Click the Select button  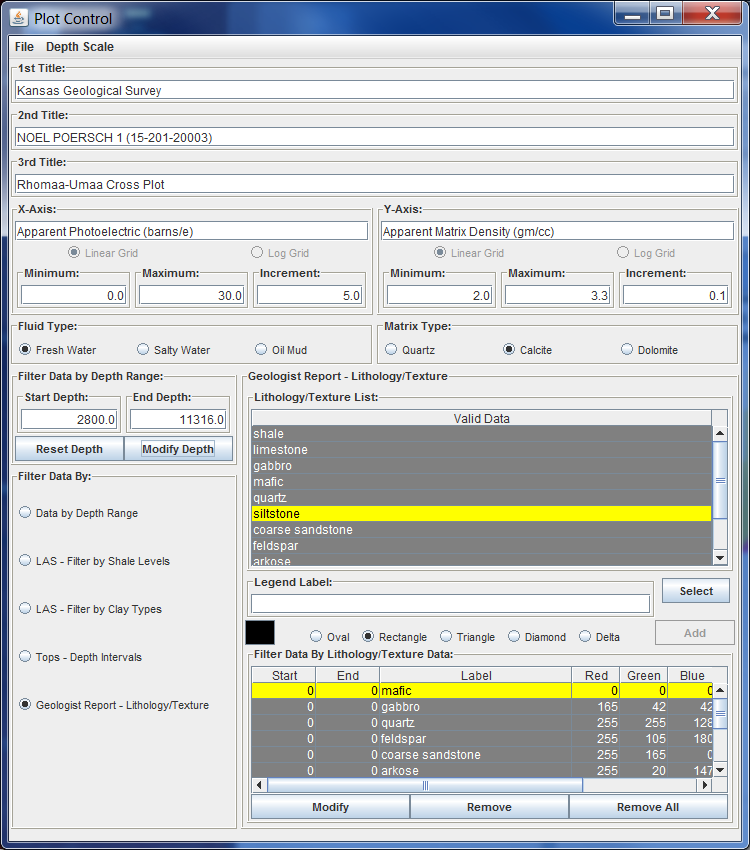tap(696, 591)
